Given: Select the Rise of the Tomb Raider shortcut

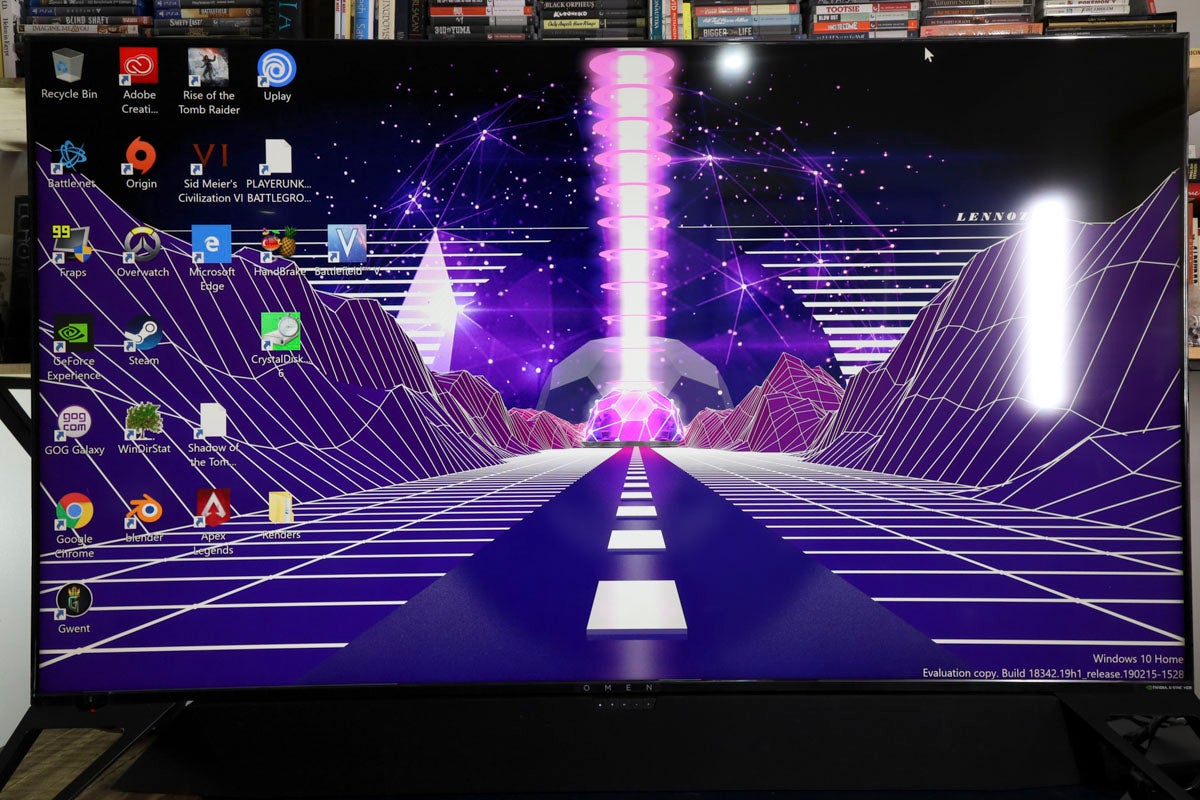Looking at the screenshot, I should (x=208, y=67).
